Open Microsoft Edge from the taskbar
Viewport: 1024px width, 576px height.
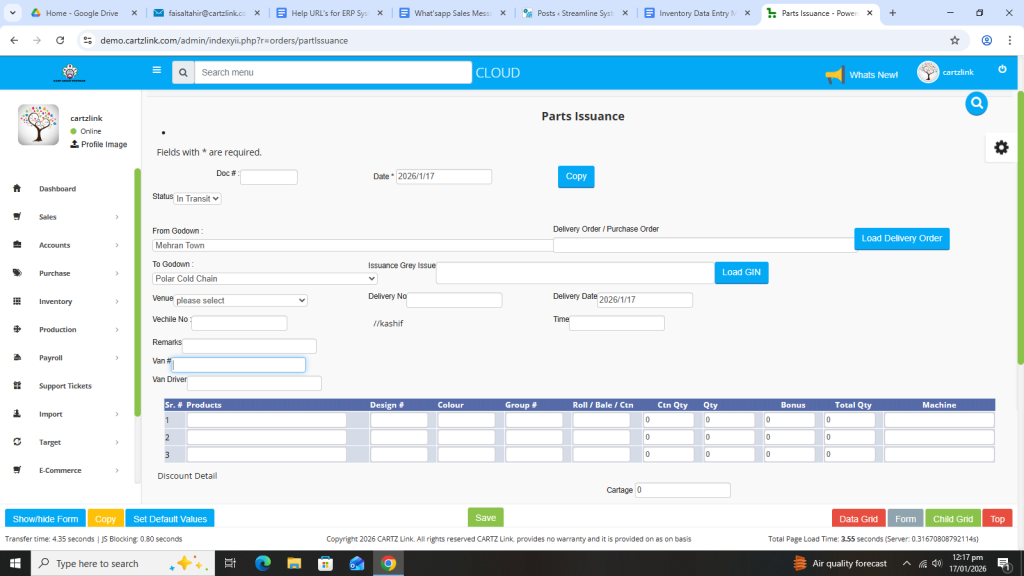pos(263,563)
